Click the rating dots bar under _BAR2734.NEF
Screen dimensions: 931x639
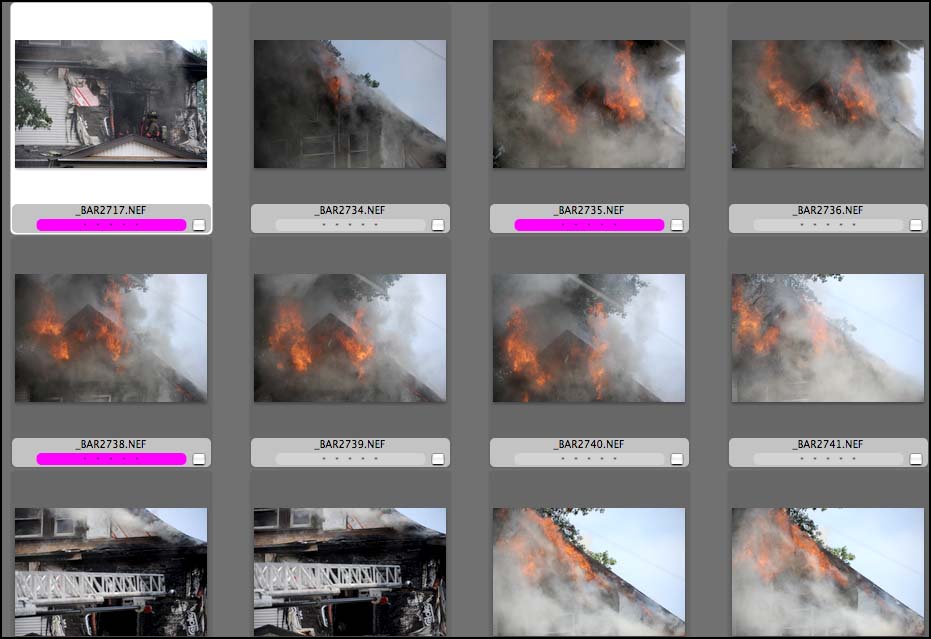click(350, 225)
